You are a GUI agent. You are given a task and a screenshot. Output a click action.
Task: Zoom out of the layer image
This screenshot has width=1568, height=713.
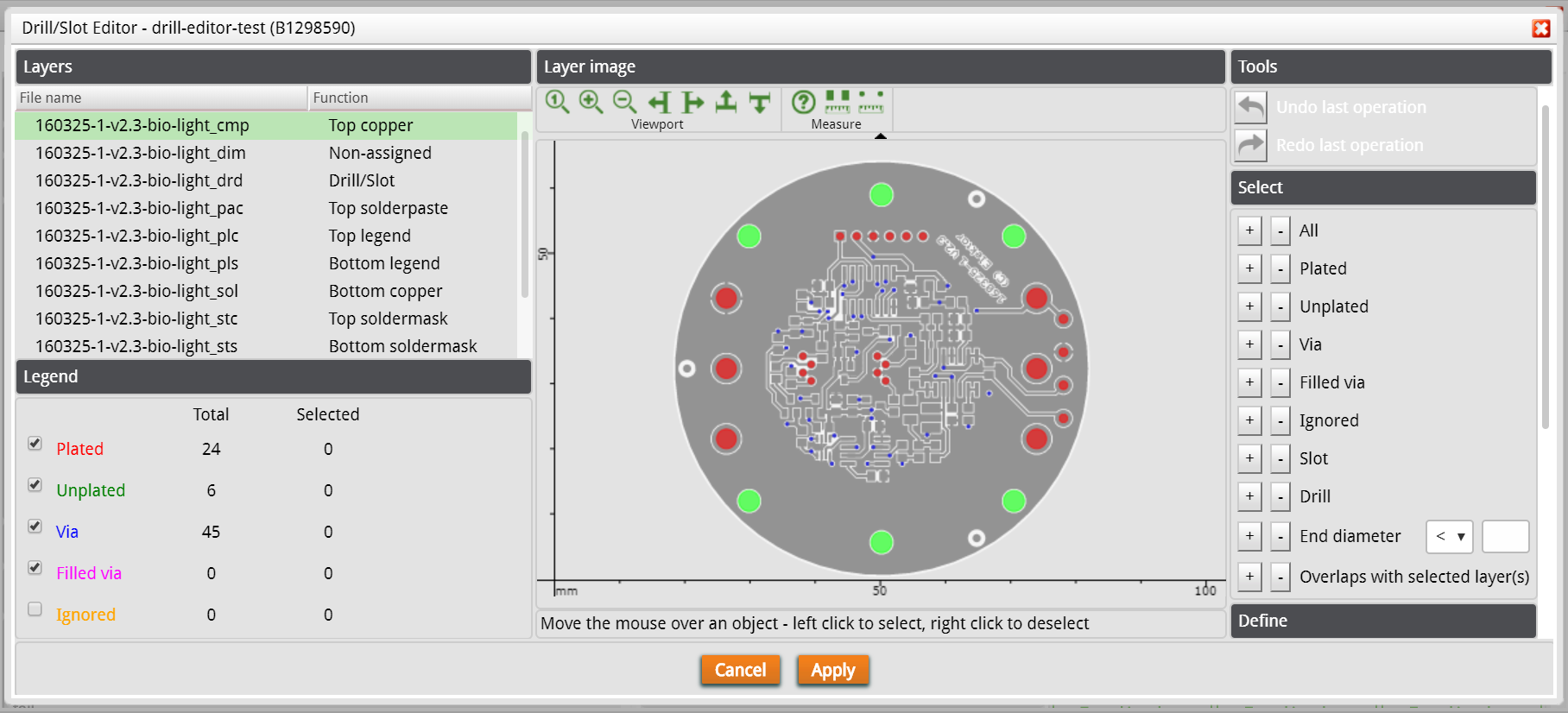624,102
